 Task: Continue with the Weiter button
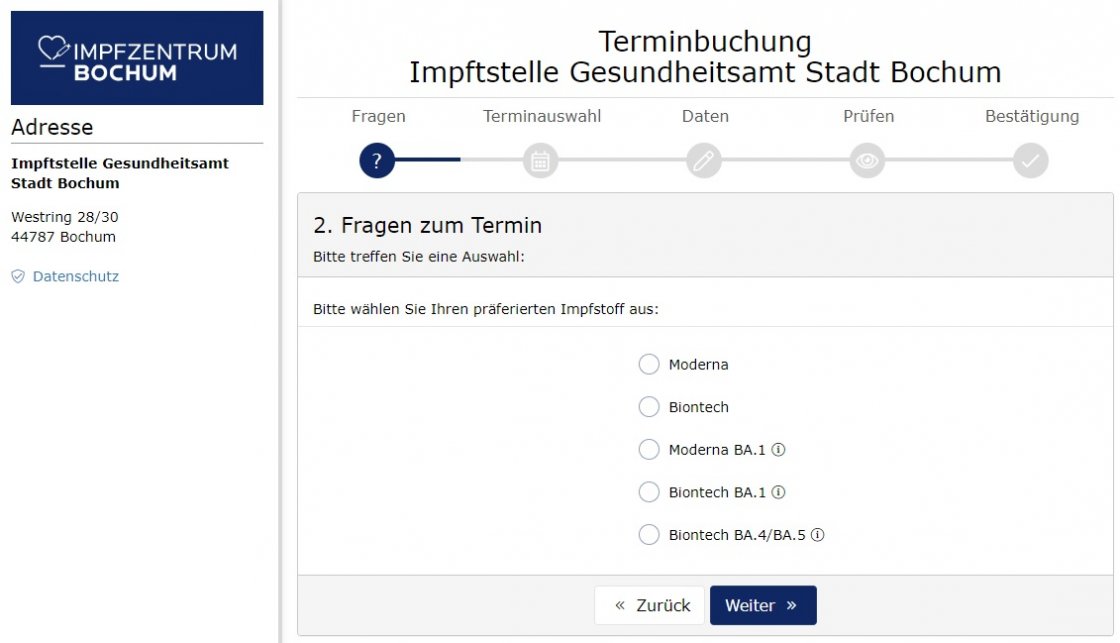tap(763, 606)
